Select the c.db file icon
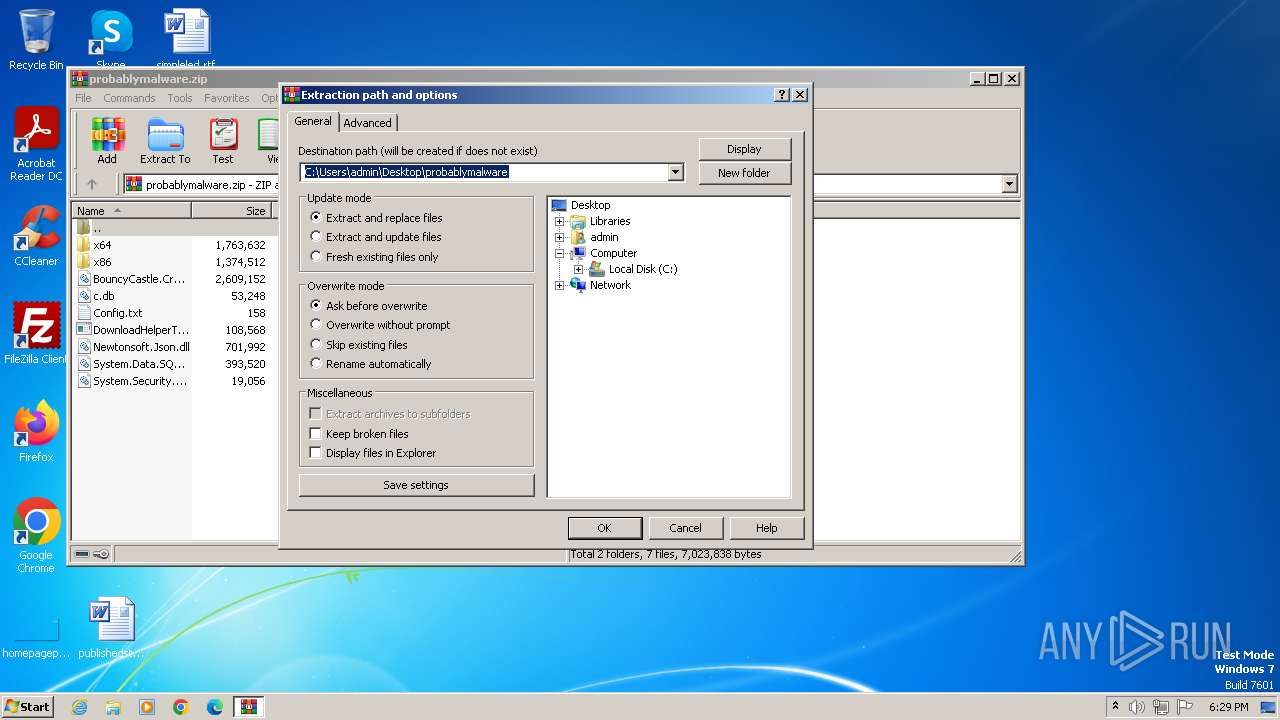 [84, 296]
